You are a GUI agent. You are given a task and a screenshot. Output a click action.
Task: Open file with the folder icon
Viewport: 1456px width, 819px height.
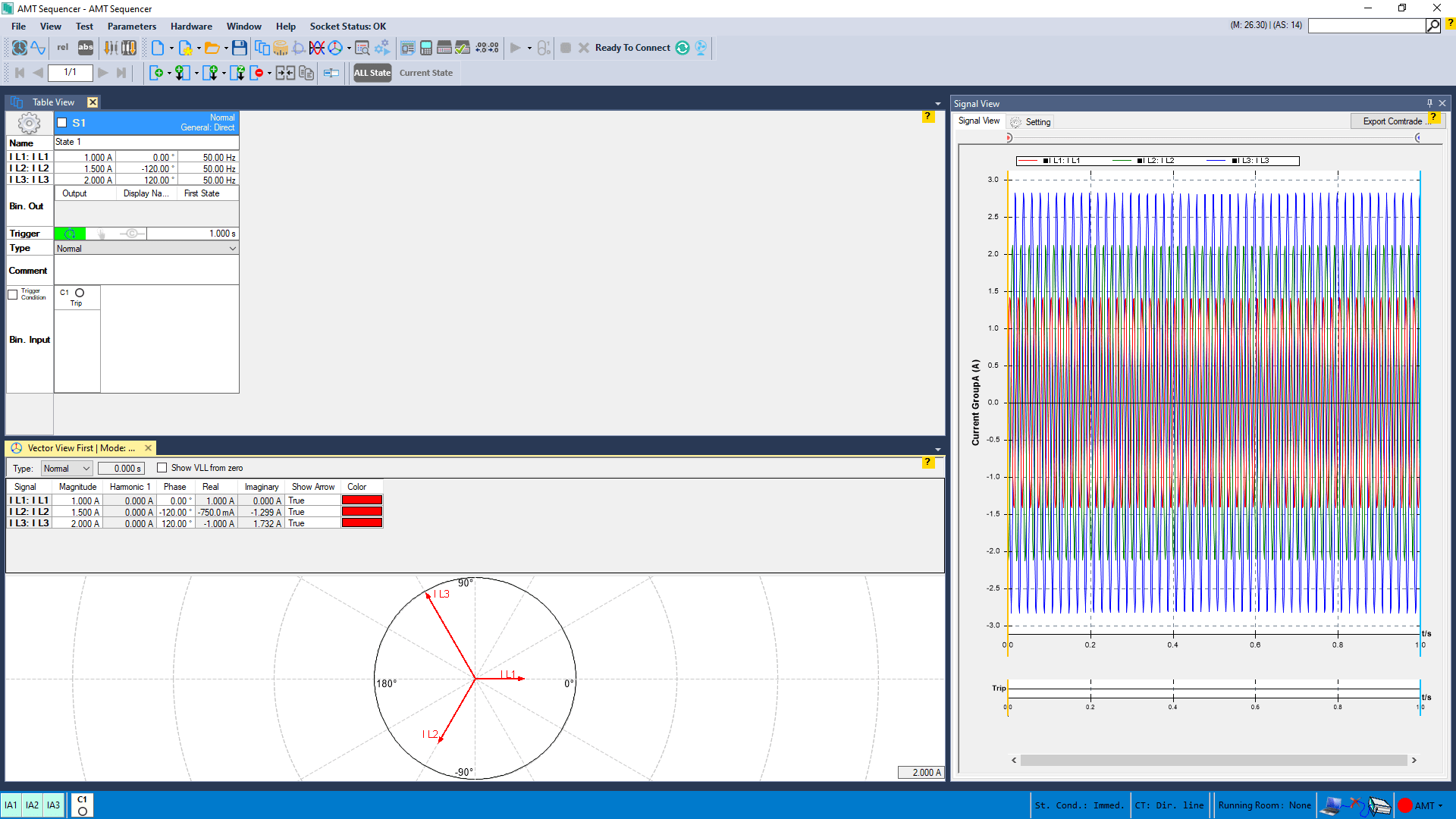[x=212, y=48]
